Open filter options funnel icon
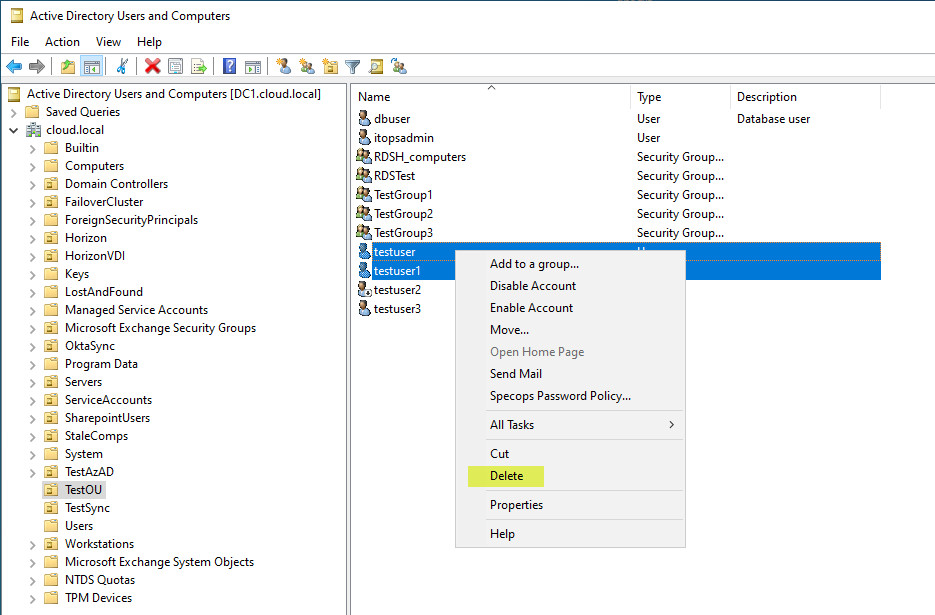 (352, 66)
